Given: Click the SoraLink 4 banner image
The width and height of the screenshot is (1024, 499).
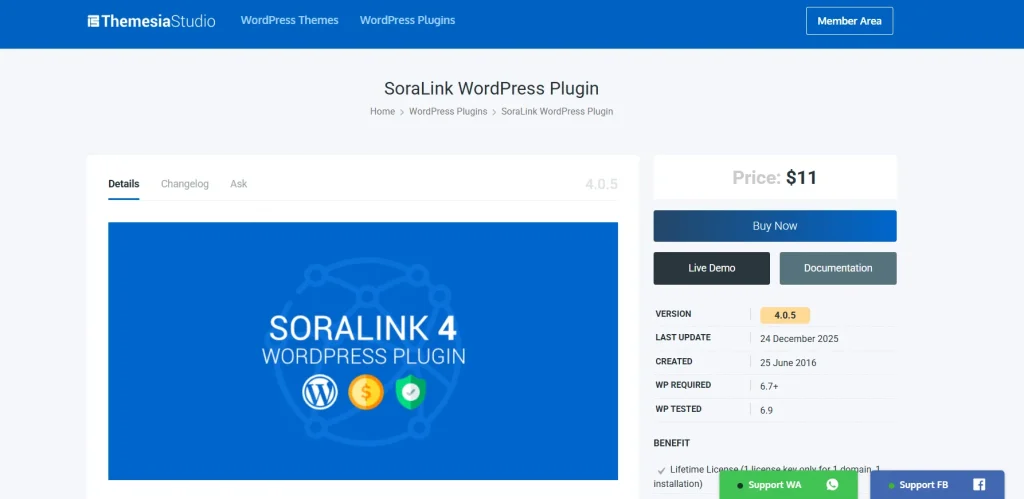Looking at the screenshot, I should point(363,351).
